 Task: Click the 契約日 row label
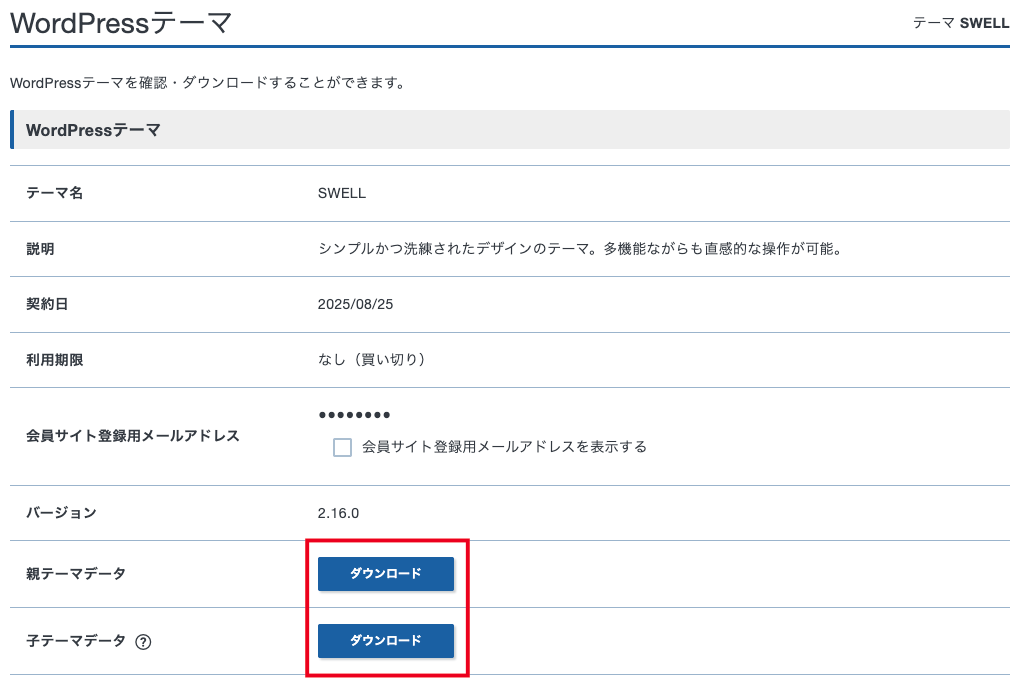tap(47, 304)
